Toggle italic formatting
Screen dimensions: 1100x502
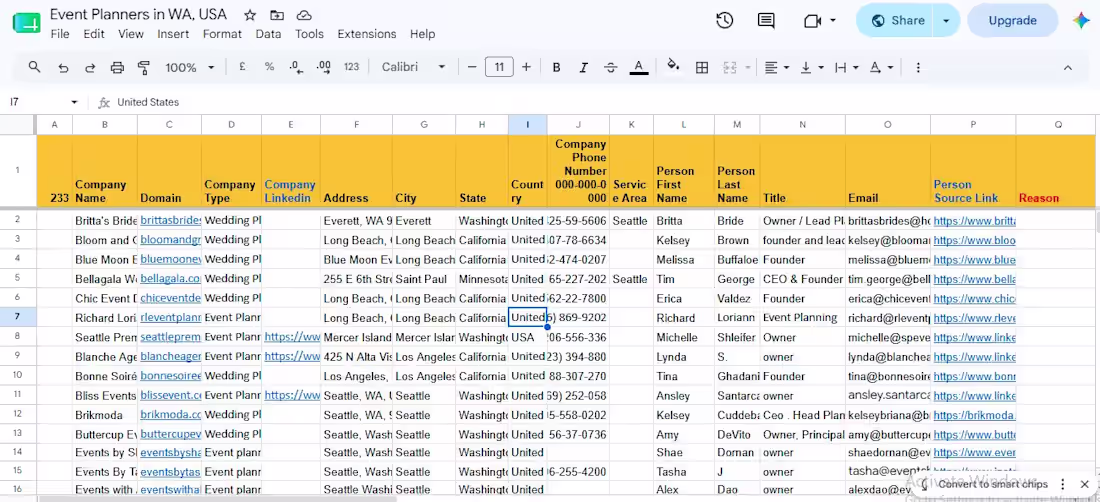(583, 67)
